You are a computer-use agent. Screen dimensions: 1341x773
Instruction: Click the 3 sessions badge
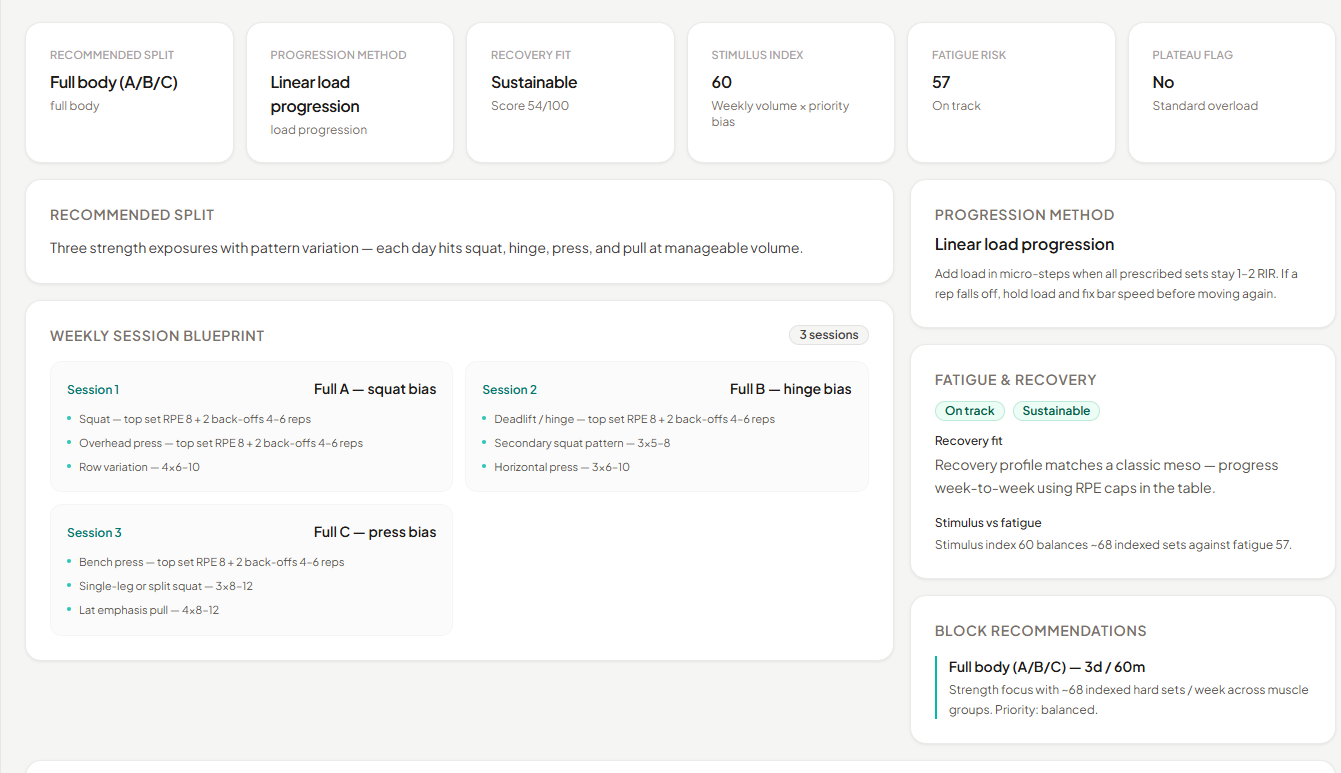tap(828, 335)
